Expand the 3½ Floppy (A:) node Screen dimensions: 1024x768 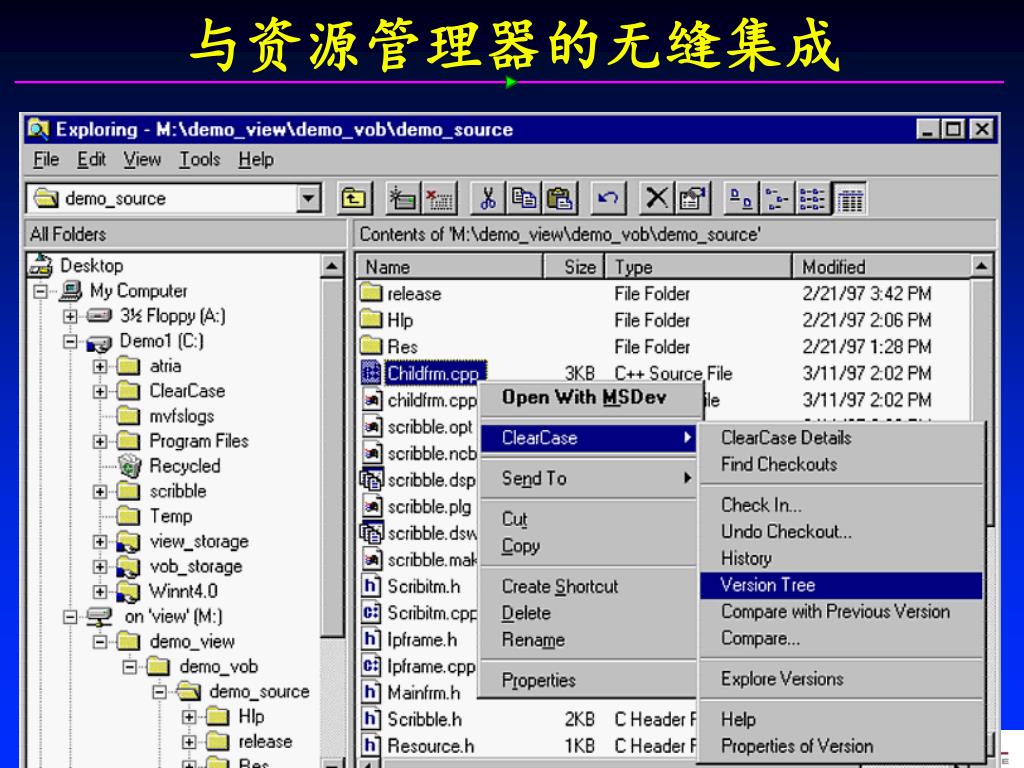[x=70, y=317]
